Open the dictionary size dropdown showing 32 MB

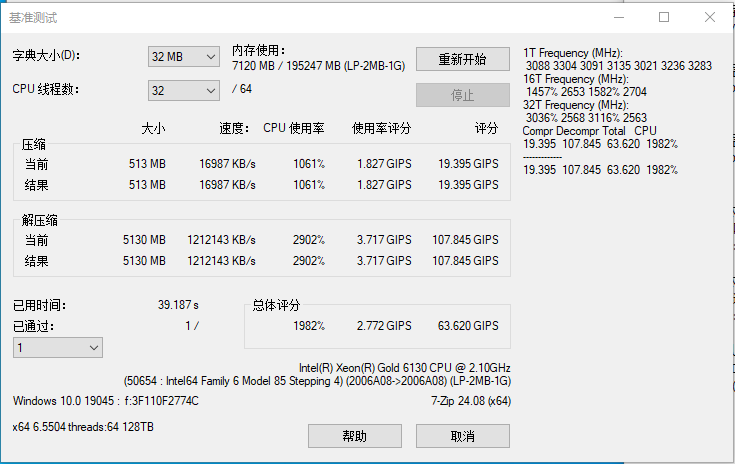183,57
